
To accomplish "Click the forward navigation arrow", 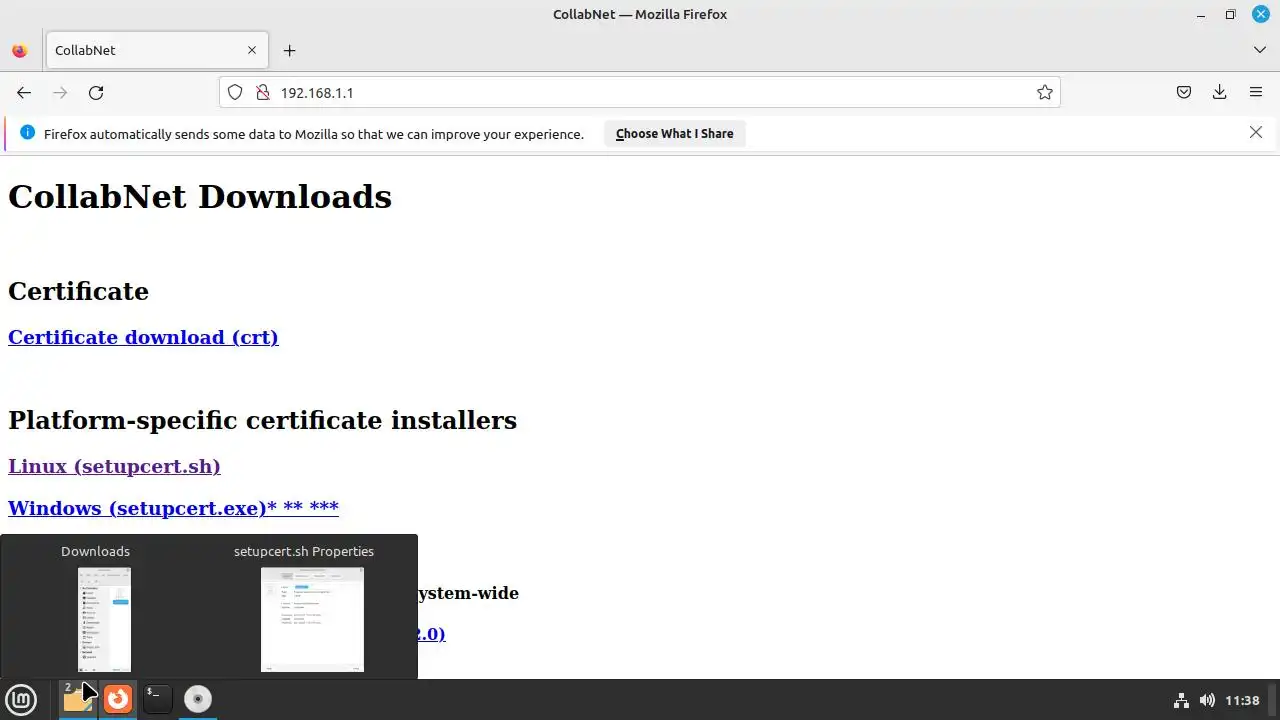I will (60, 92).
